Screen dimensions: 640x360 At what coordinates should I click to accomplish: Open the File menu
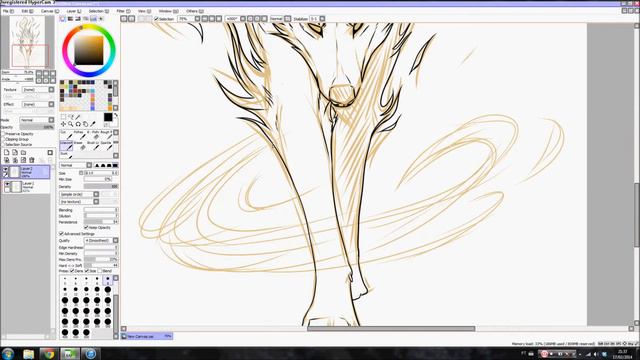(x=8, y=11)
